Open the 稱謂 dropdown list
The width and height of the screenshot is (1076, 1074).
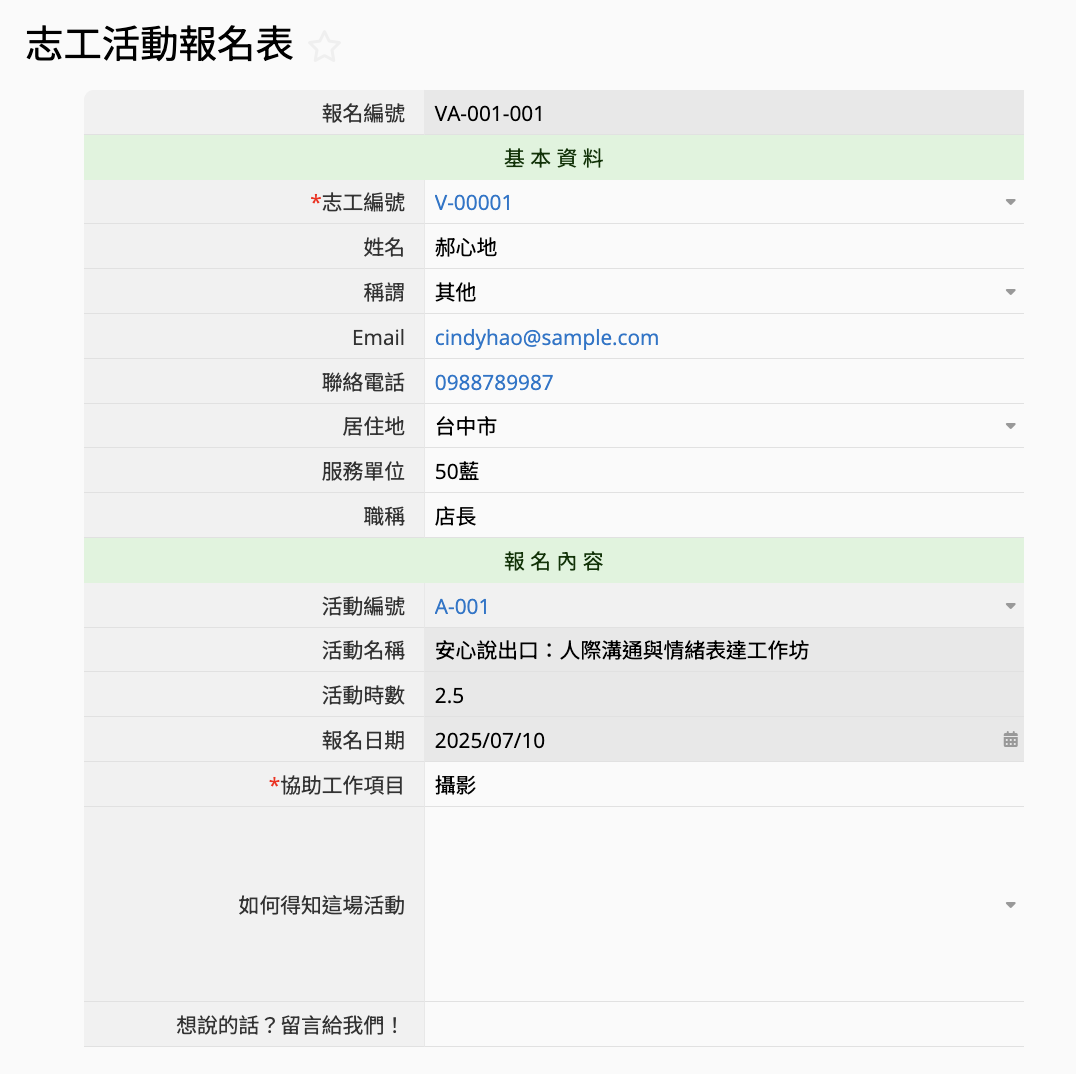pyautogui.click(x=1010, y=293)
